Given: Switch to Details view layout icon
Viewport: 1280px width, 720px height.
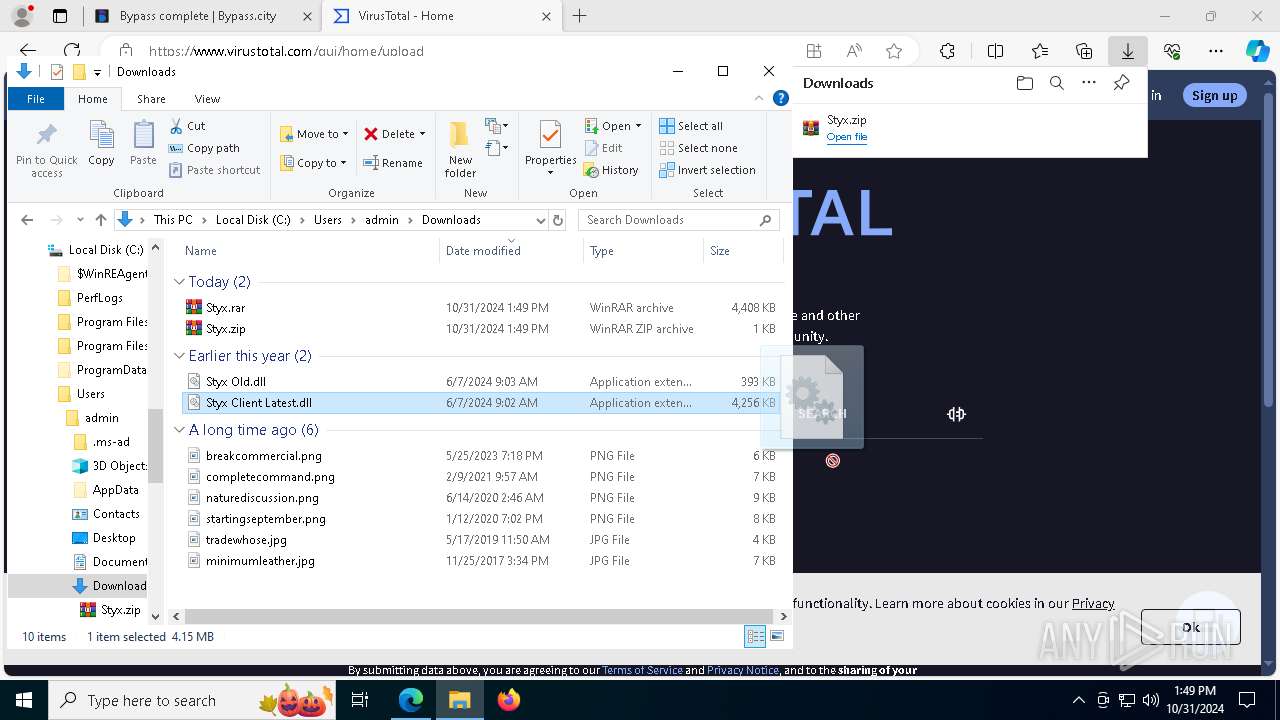Looking at the screenshot, I should pyautogui.click(x=755, y=637).
